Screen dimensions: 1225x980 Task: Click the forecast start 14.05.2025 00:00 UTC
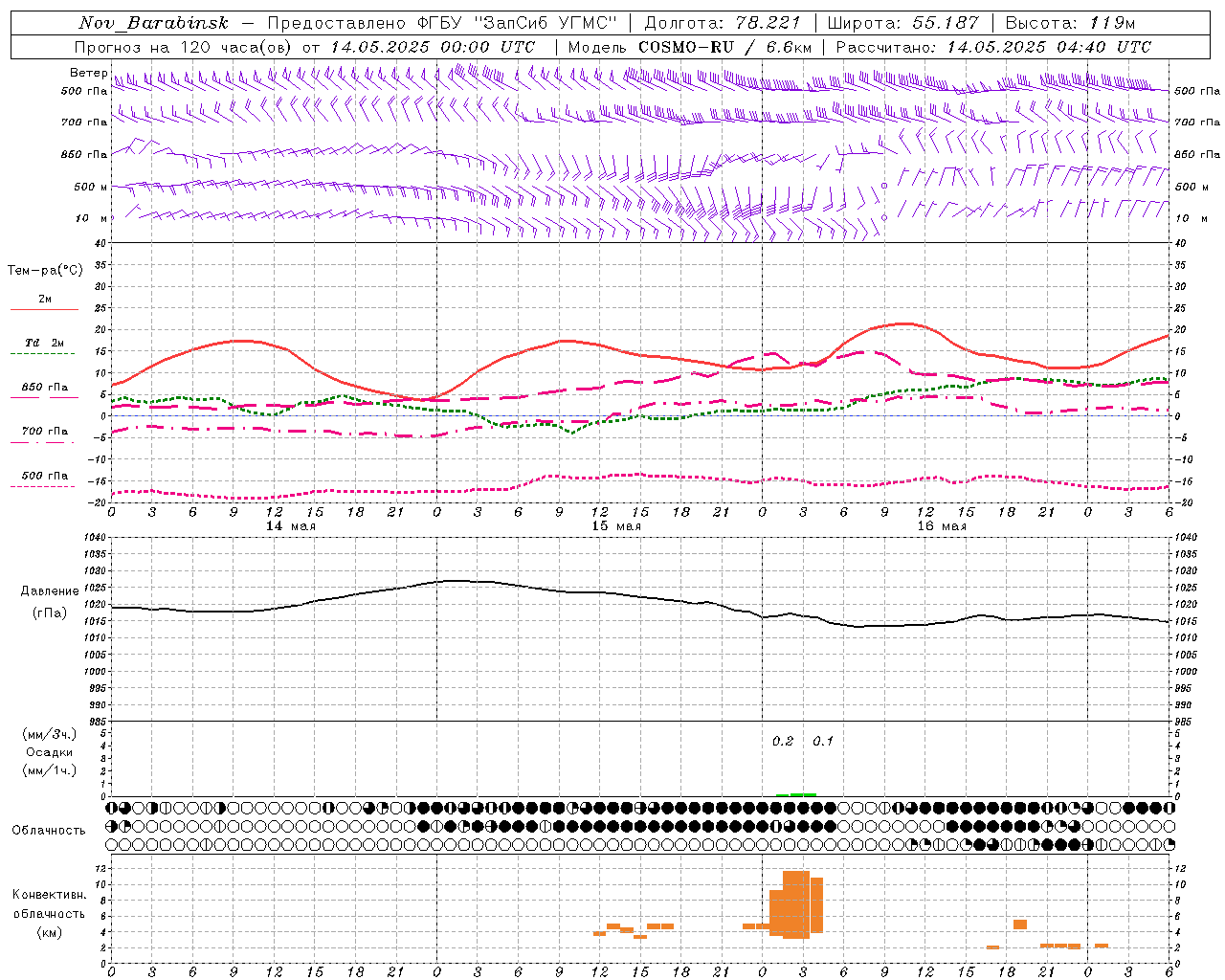433,47
